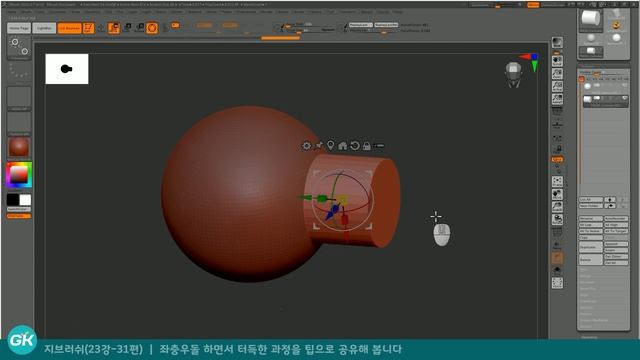Click the empty alpha slot on left shelf

pyautogui.click(x=19, y=98)
